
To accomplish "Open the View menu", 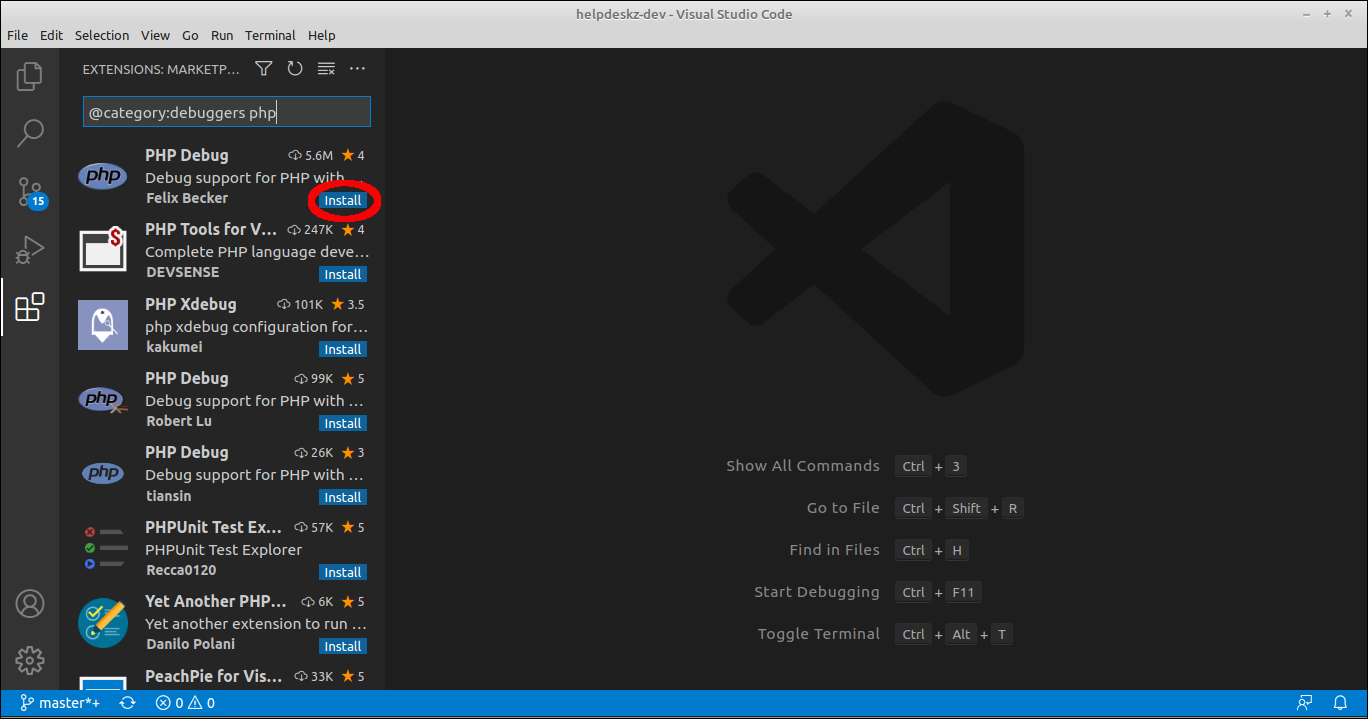I will click(155, 35).
